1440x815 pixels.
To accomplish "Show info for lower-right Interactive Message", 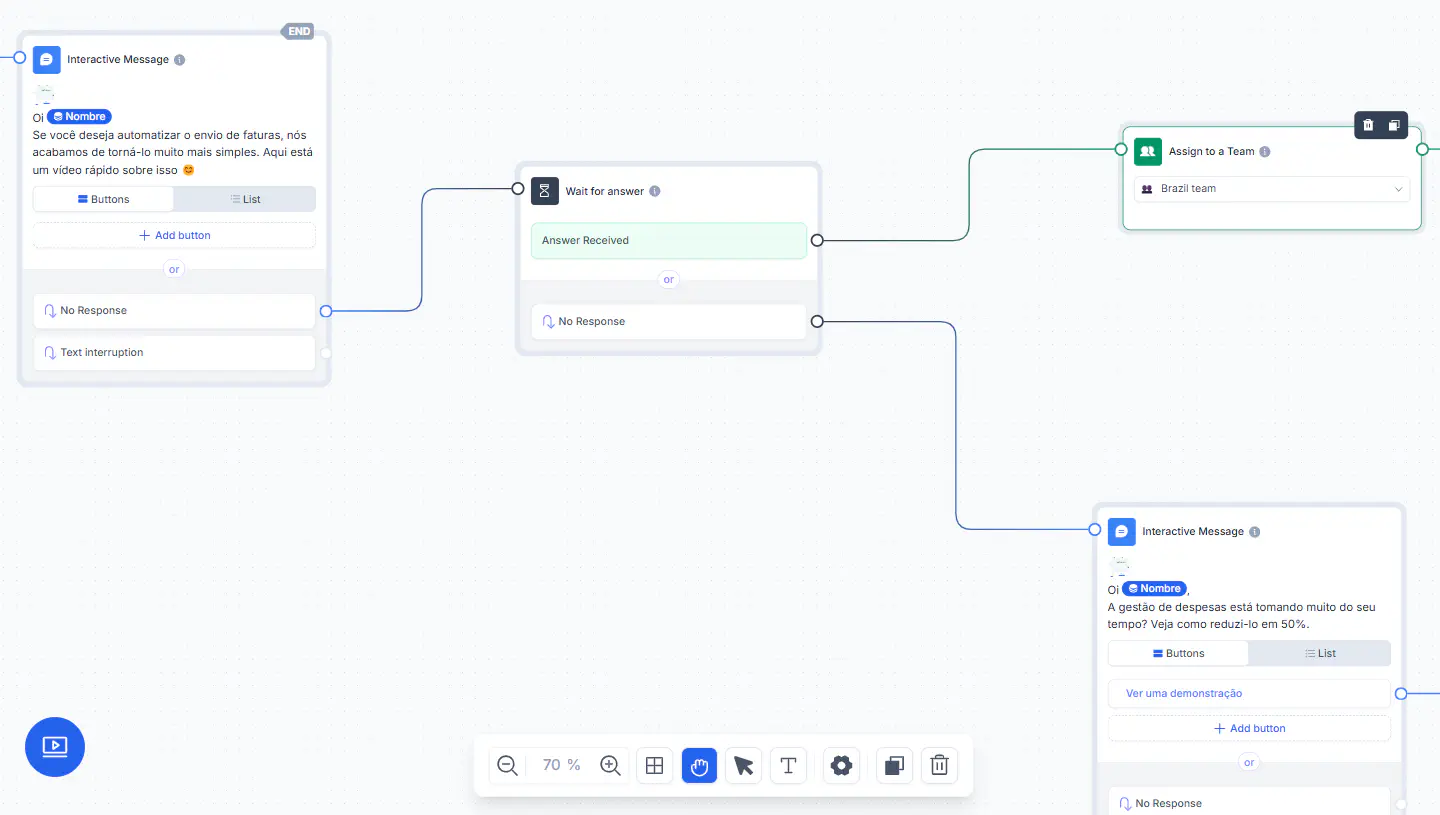I will (x=1255, y=531).
